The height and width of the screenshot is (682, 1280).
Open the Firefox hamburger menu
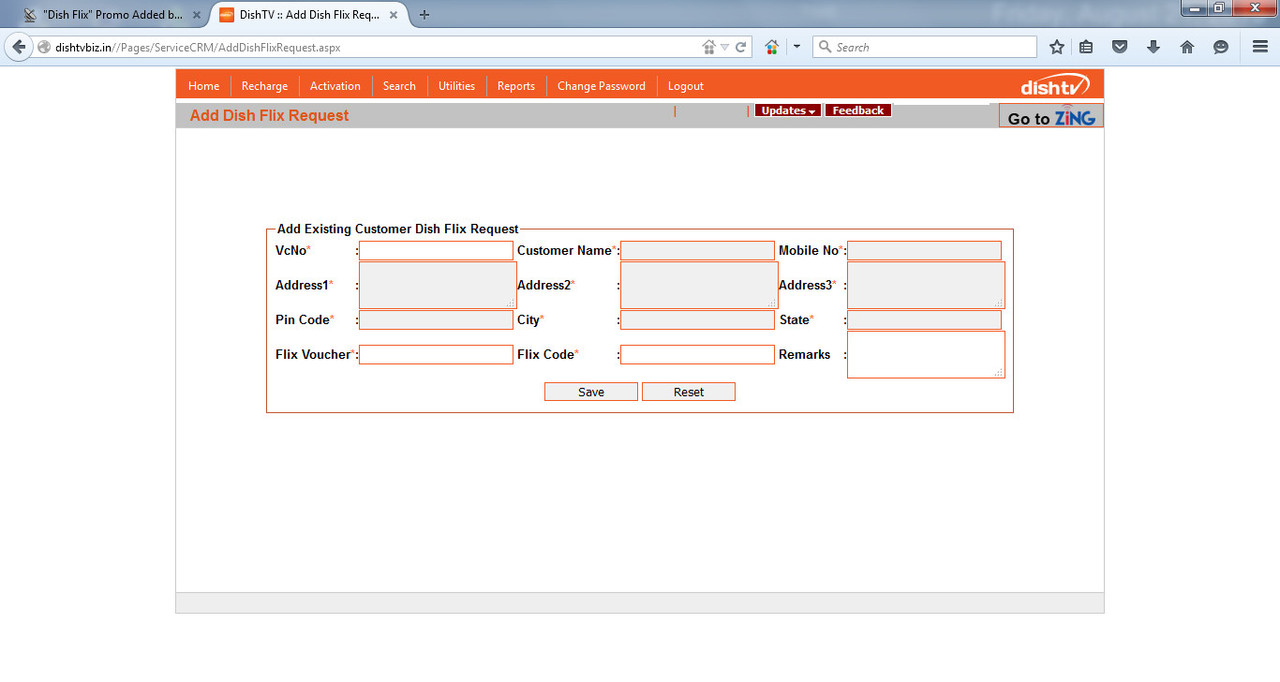coord(1260,47)
